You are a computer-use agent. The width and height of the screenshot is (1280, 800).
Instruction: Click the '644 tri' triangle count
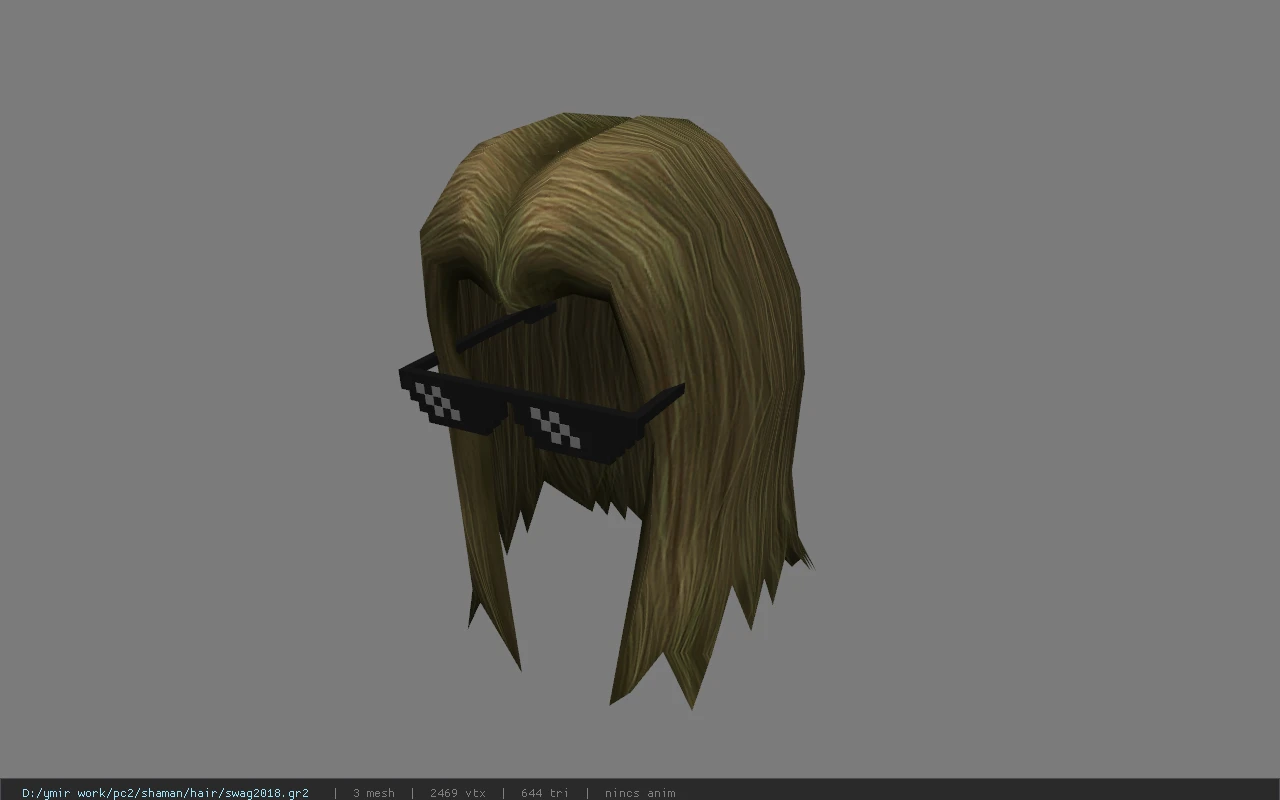[x=544, y=793]
